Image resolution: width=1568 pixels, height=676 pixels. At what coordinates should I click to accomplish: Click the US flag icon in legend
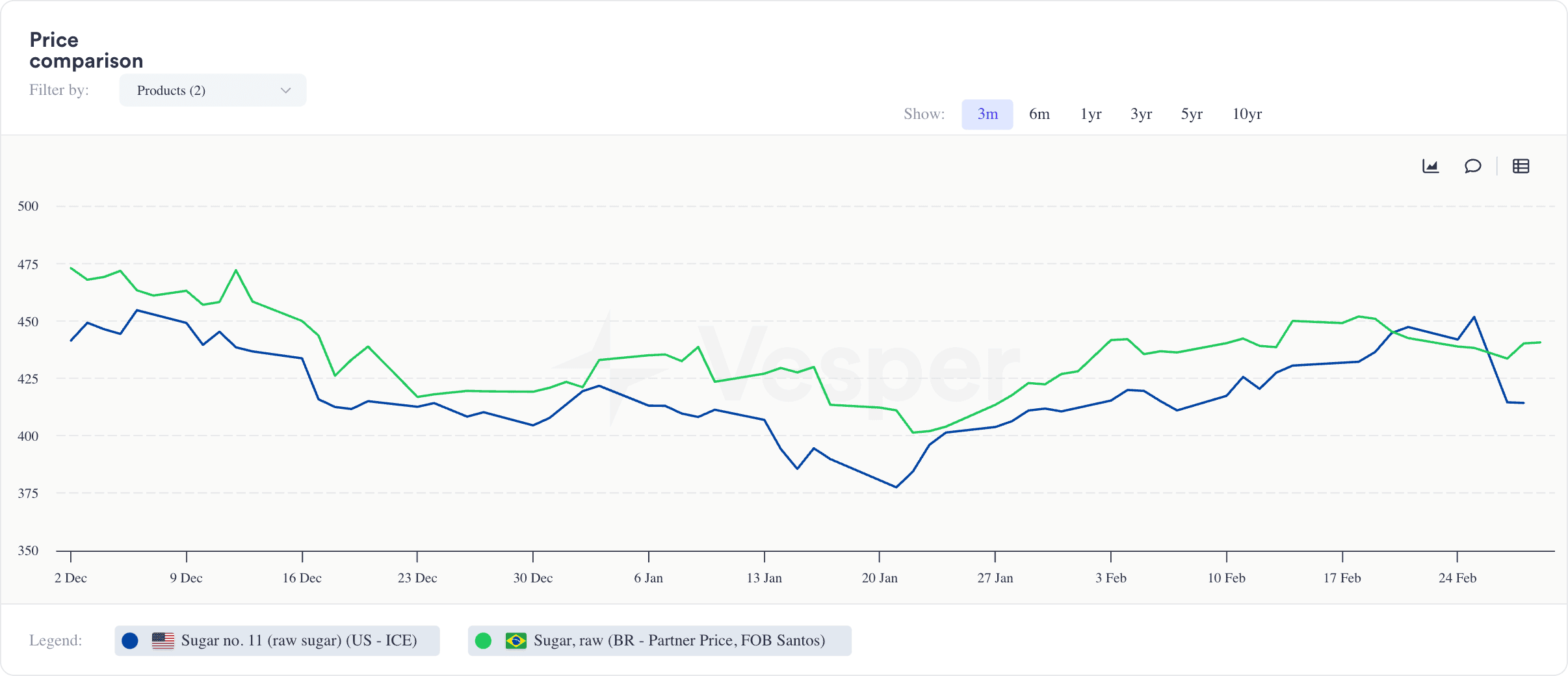163,641
